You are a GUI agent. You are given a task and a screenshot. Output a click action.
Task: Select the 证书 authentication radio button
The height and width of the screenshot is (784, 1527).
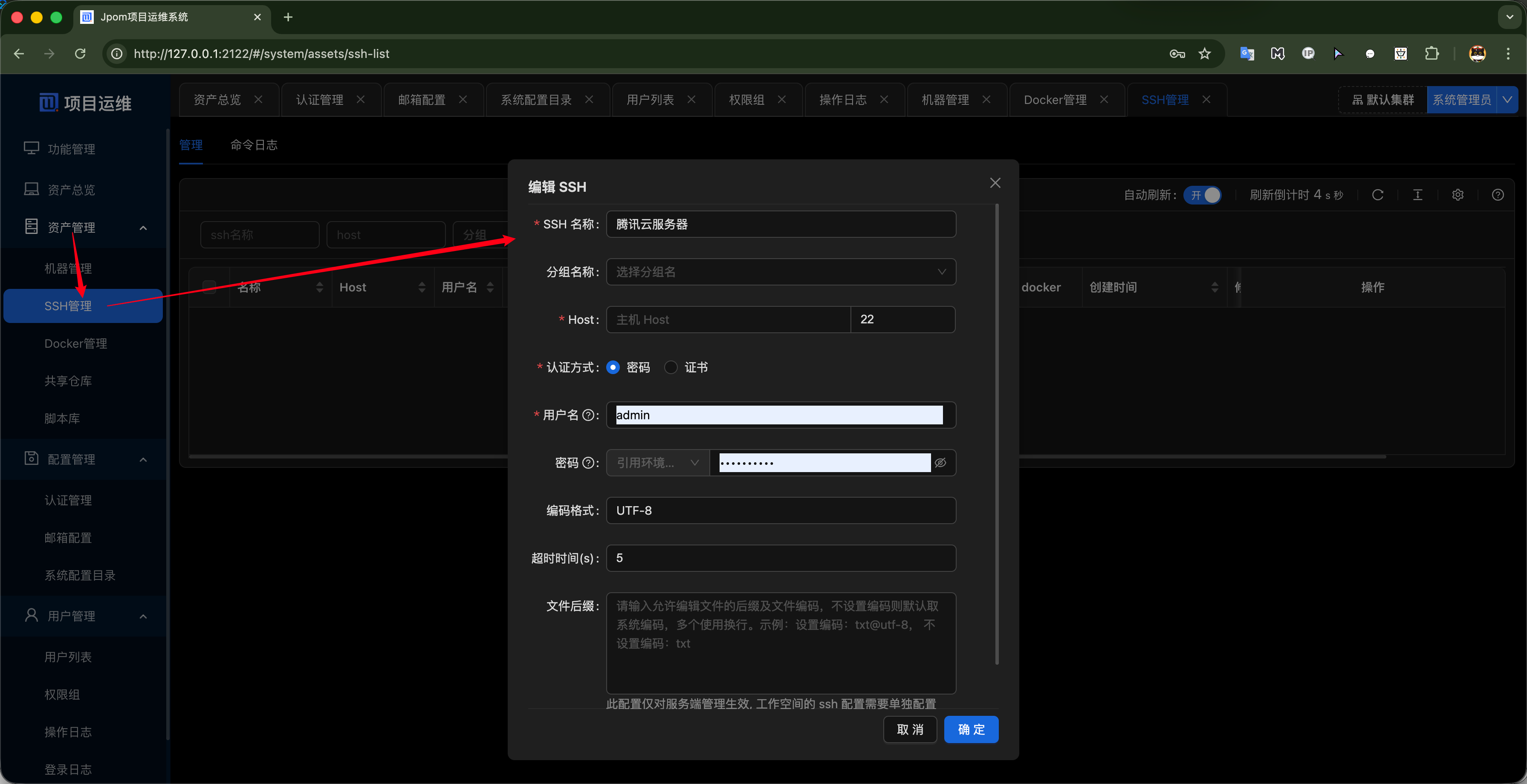click(671, 367)
